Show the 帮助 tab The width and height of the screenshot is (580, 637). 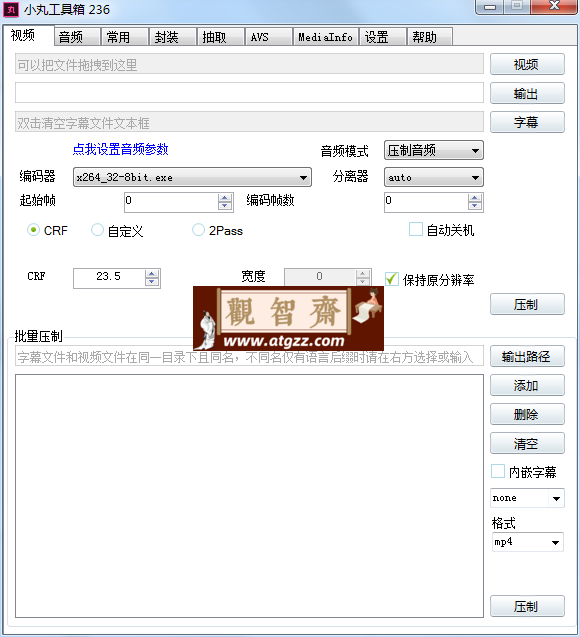[x=430, y=37]
